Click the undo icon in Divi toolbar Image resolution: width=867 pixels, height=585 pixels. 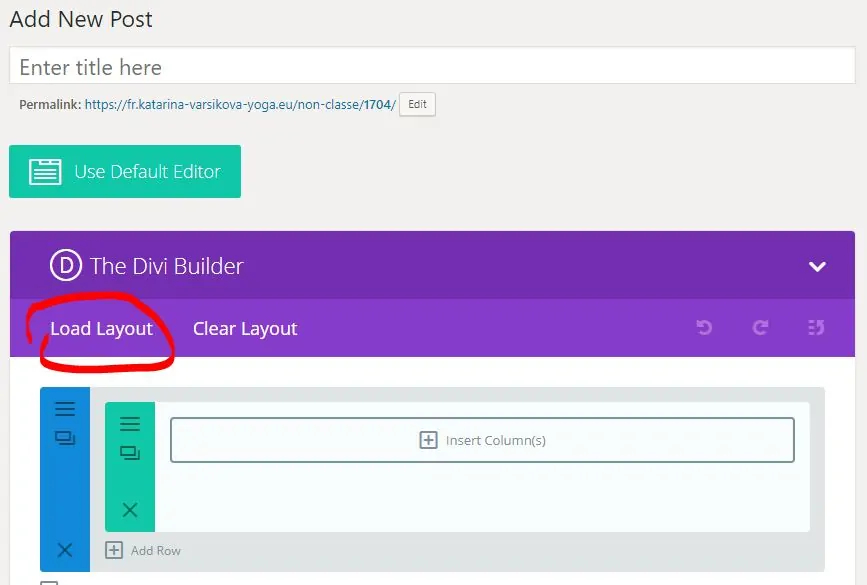tap(704, 327)
